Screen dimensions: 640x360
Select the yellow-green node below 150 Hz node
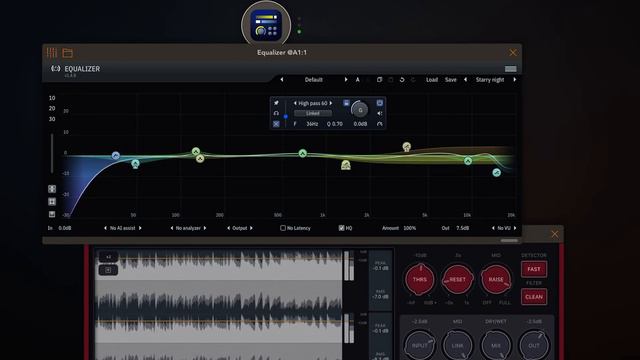point(200,158)
